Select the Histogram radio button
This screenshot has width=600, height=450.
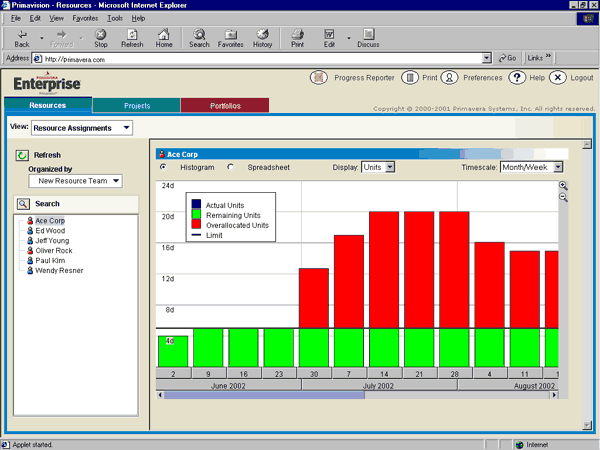pyautogui.click(x=163, y=167)
